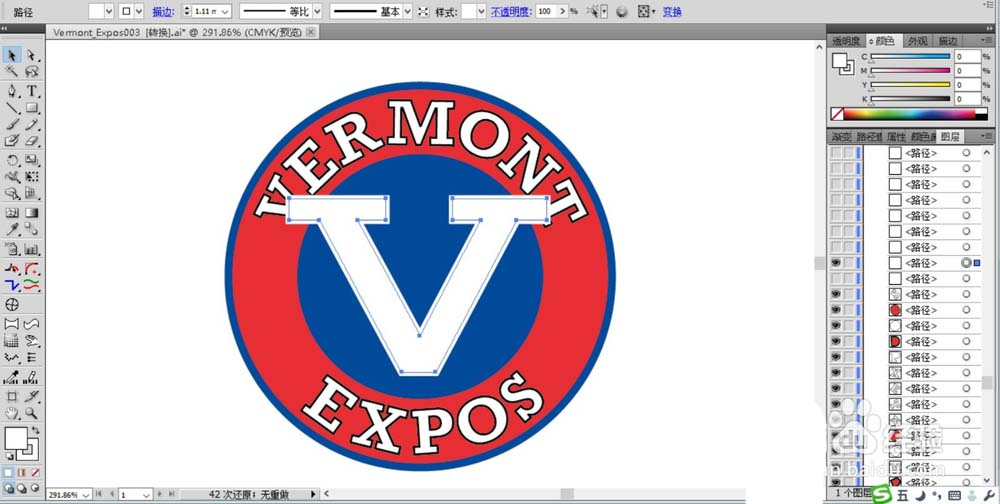The image size is (1000, 504).
Task: Set paint mode to Color
Action: (x=8, y=473)
